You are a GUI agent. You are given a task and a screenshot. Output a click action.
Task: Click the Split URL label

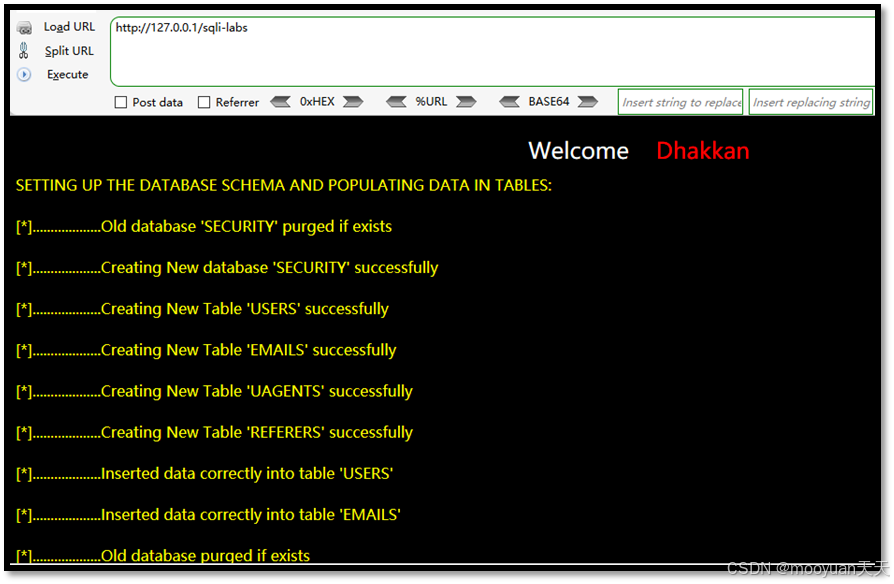(x=69, y=51)
